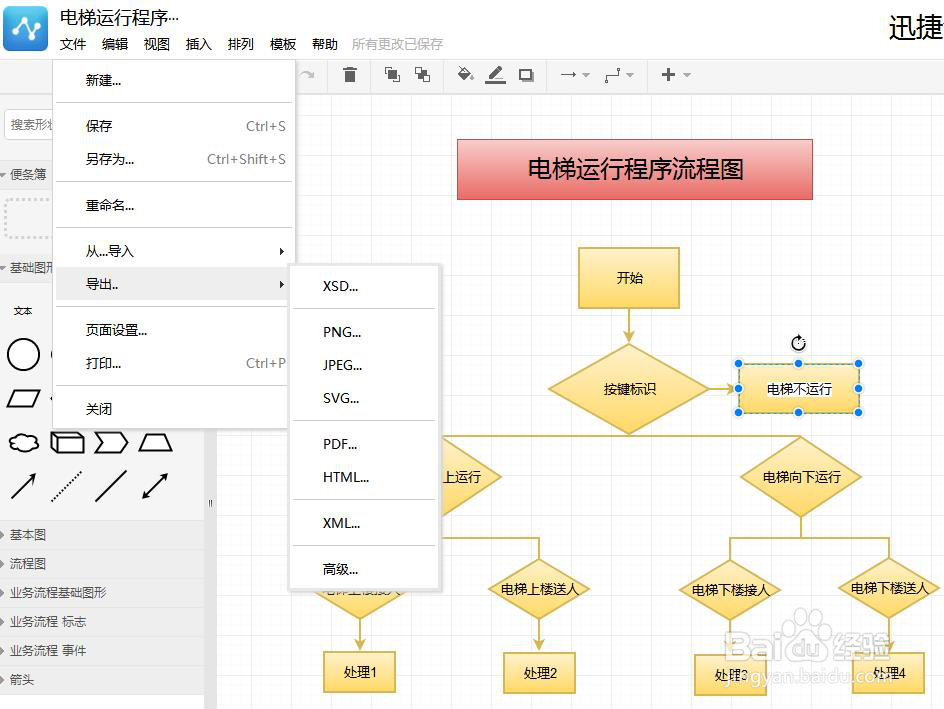Click the redo arrow icon

(x=305, y=75)
